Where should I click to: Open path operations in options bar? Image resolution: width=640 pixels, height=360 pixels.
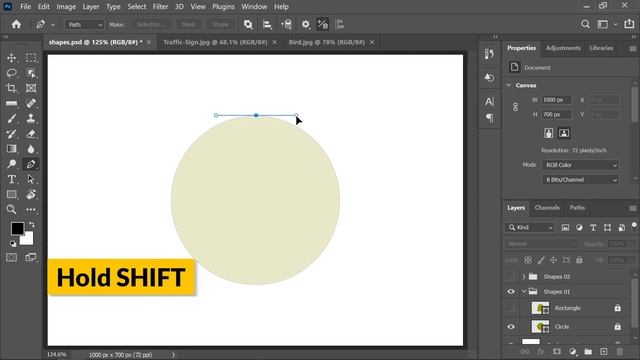tap(248, 24)
